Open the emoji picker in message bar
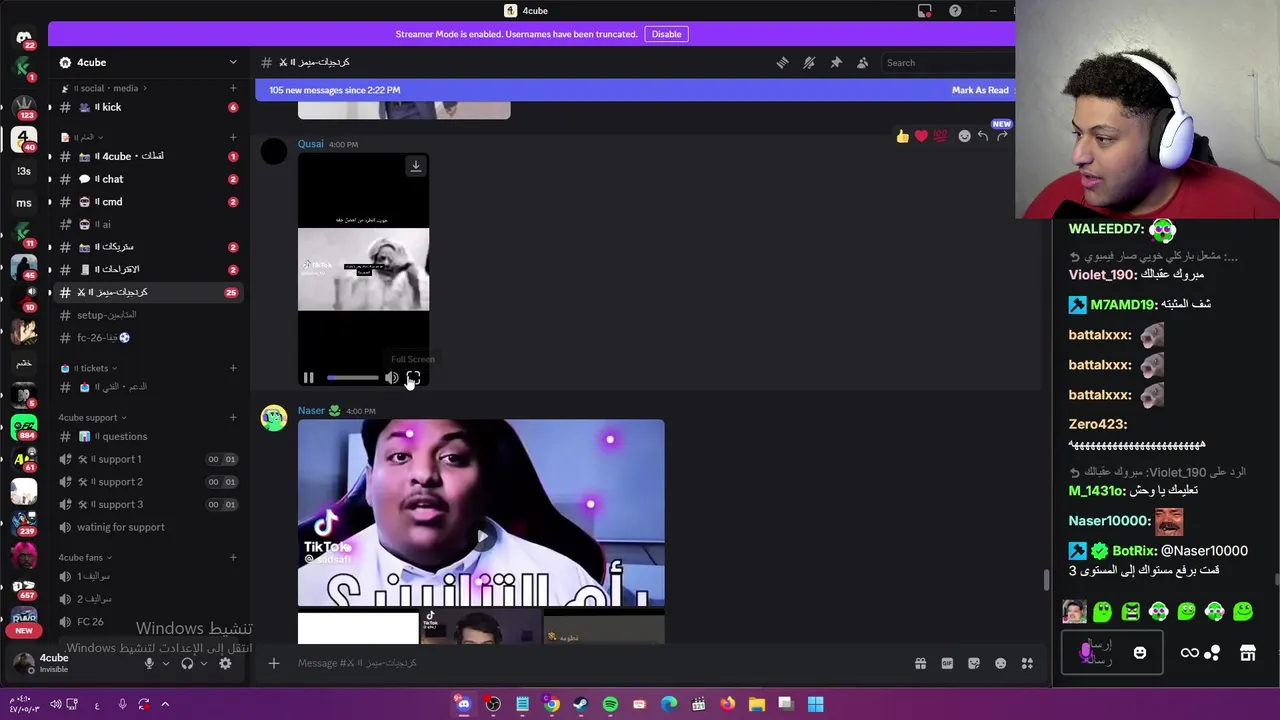1280x720 pixels. click(x=1000, y=663)
